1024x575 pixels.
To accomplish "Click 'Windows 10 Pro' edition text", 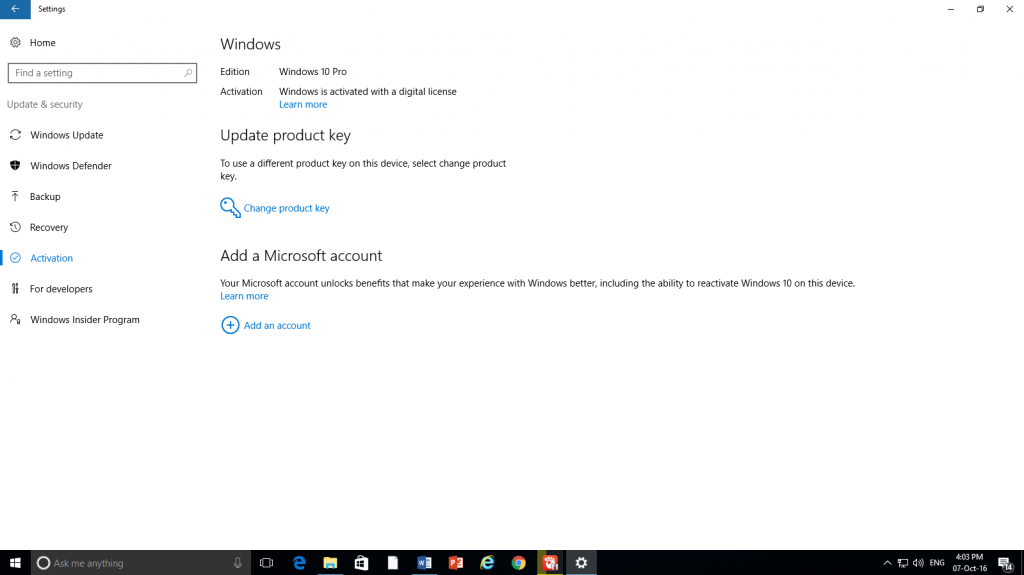I will tap(313, 72).
